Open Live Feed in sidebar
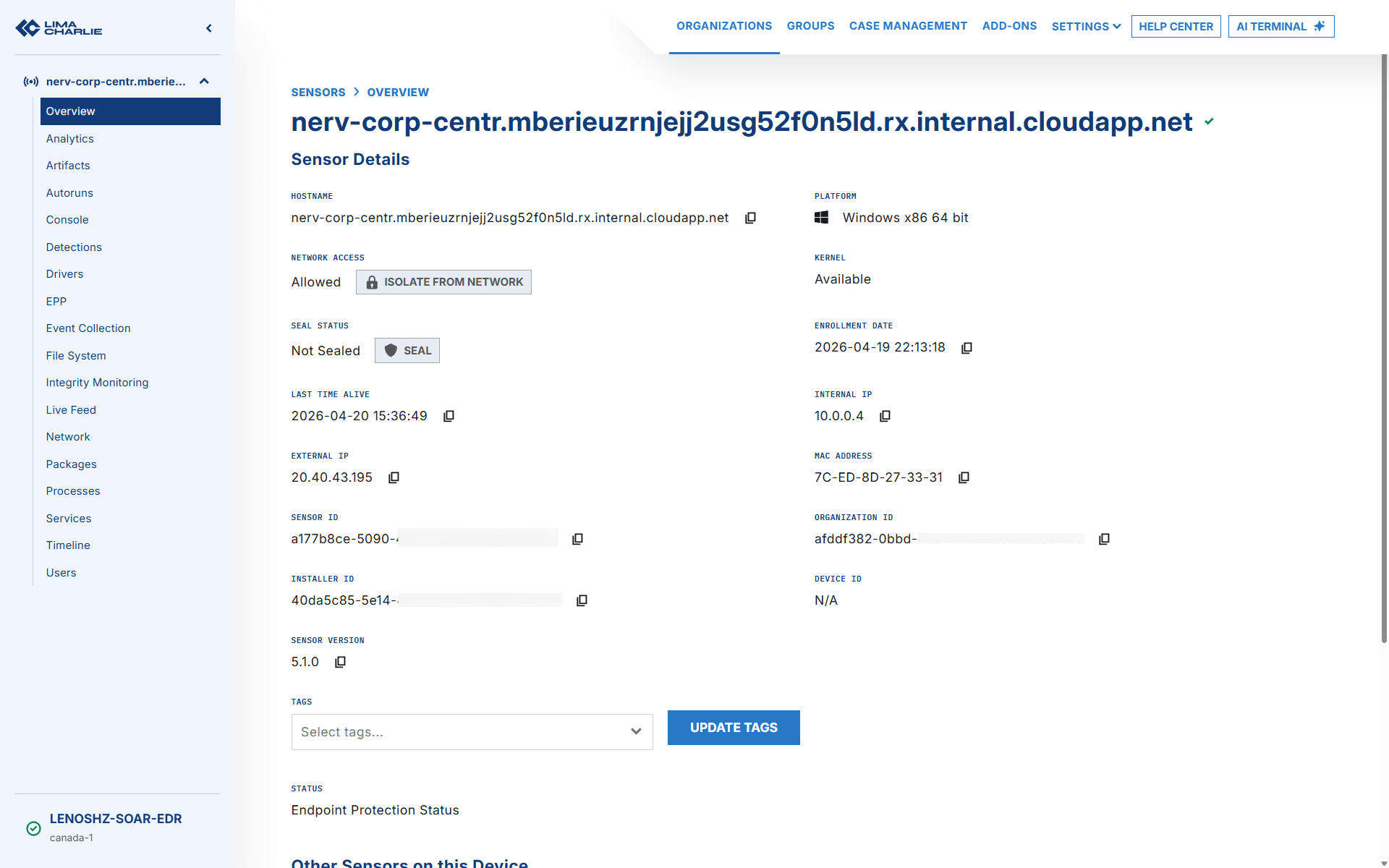Viewport: 1389px width, 868px height. [x=71, y=410]
